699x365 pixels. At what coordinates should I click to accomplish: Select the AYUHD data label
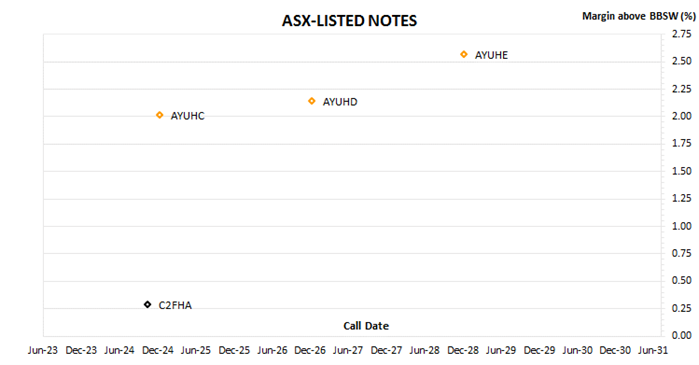click(340, 102)
